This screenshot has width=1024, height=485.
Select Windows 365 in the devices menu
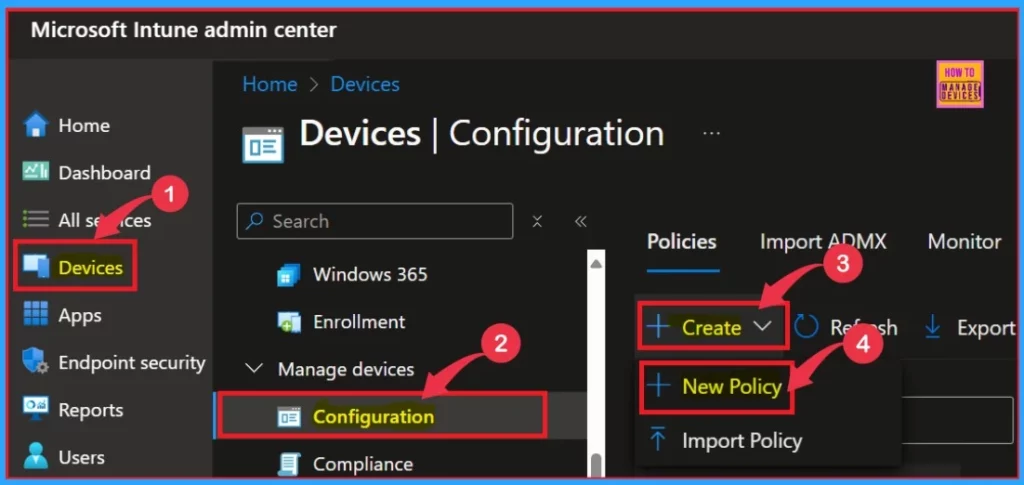(370, 274)
